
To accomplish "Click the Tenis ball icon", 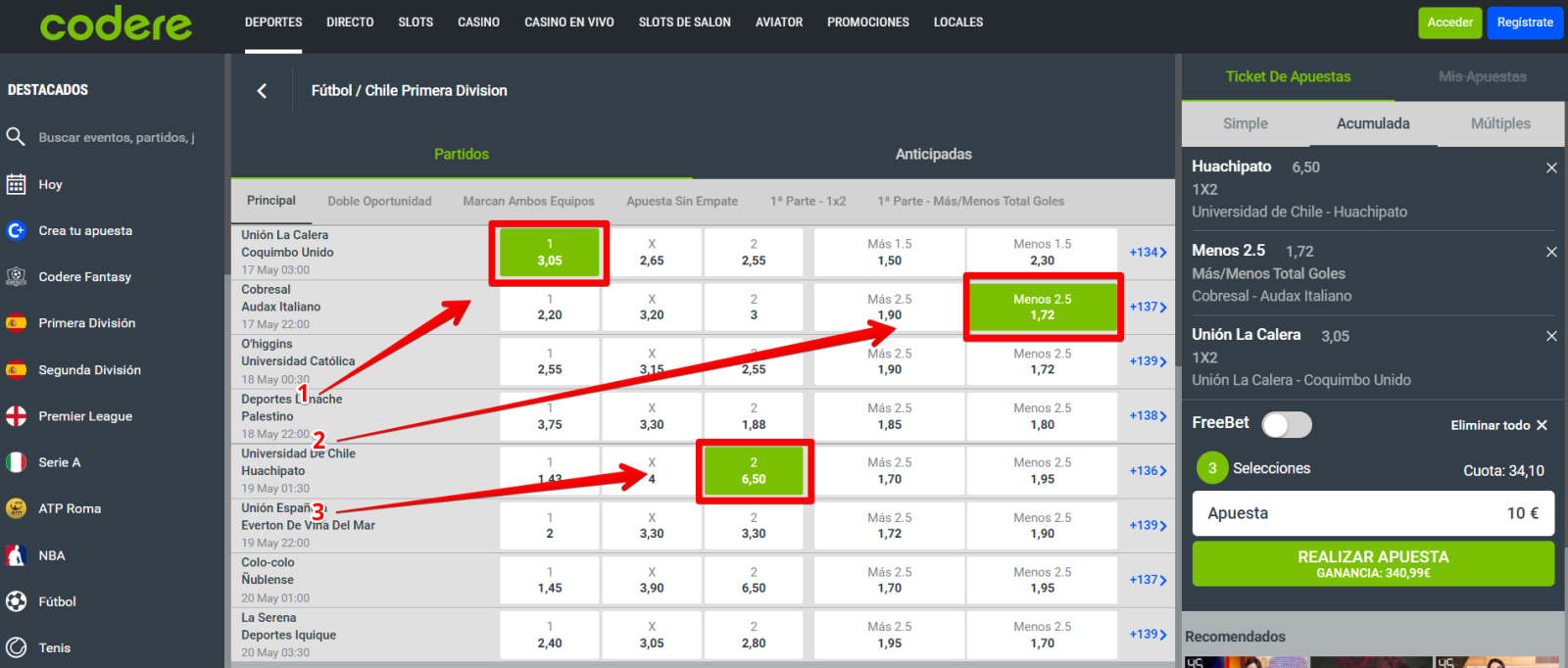I will coord(16,647).
